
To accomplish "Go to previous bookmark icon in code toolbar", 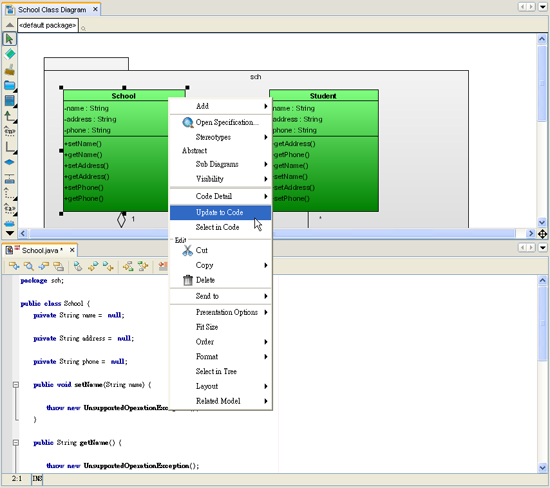I will [x=93, y=267].
